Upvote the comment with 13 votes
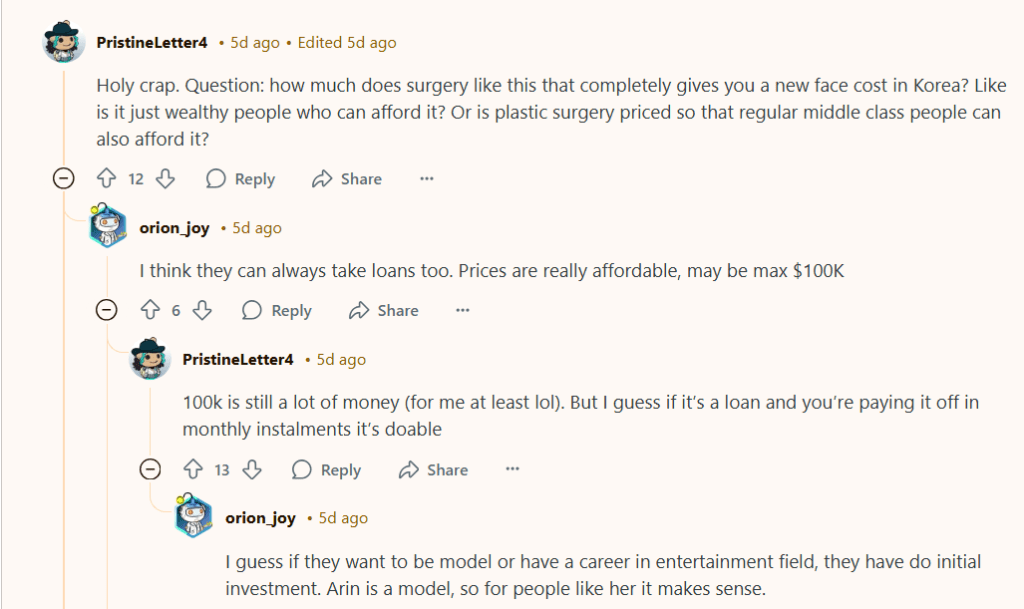This screenshot has height=609, width=1024. 193,470
